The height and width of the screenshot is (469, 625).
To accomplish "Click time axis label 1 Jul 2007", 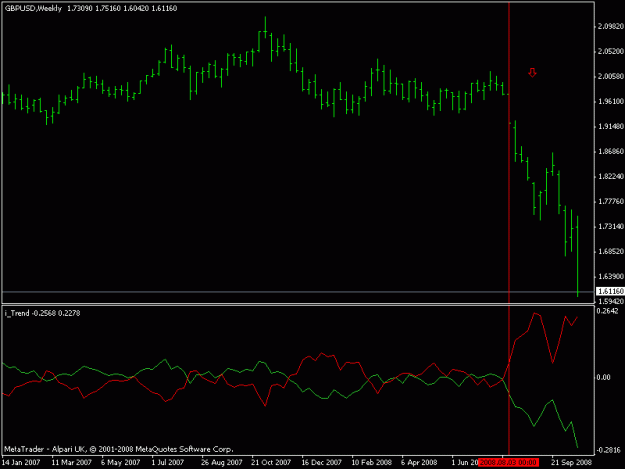I will (x=168, y=462).
